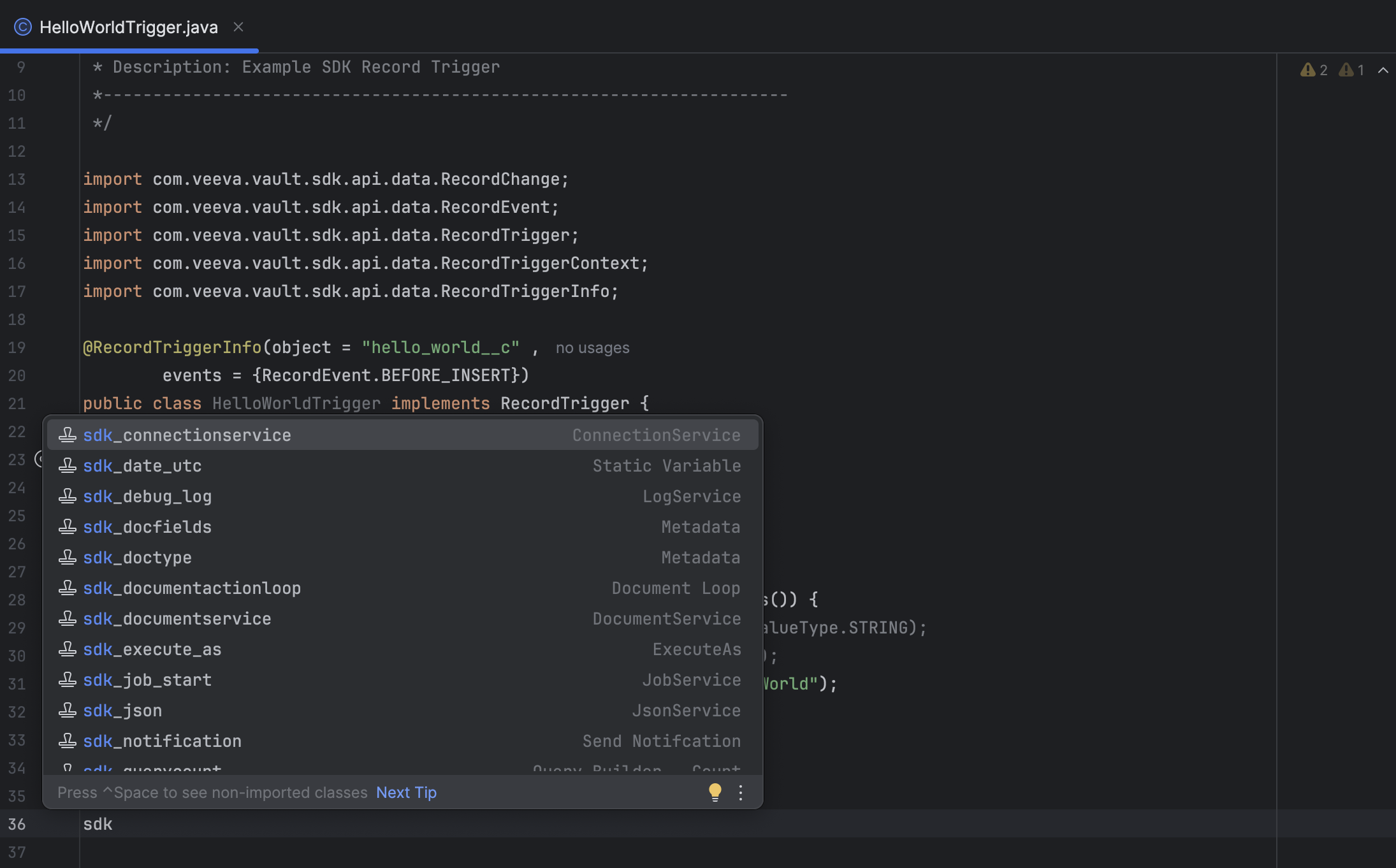The width and height of the screenshot is (1396, 868).
Task: Select the sdk_execute_as entry
Action: tap(403, 649)
